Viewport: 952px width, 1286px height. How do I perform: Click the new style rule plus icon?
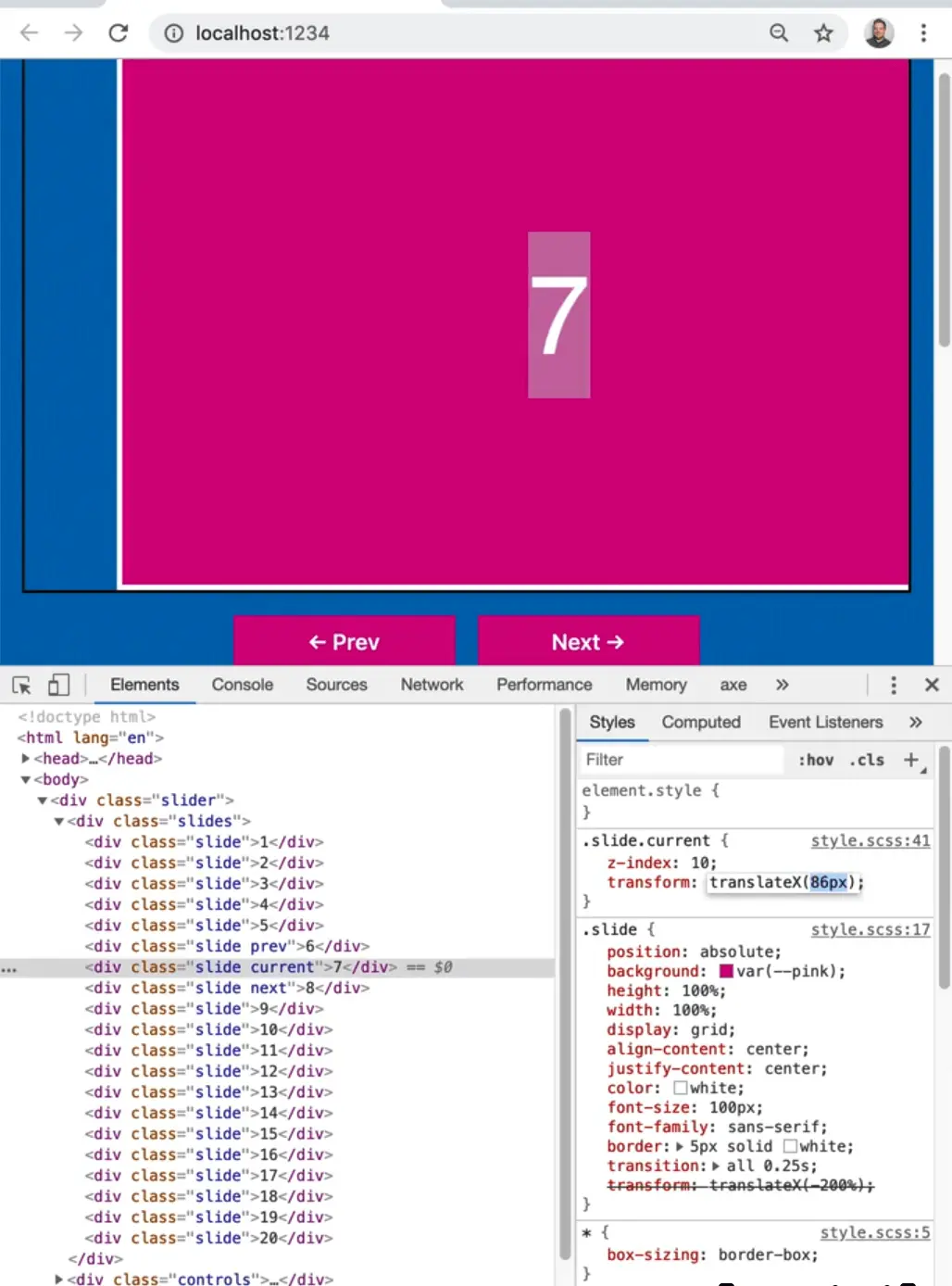[911, 760]
